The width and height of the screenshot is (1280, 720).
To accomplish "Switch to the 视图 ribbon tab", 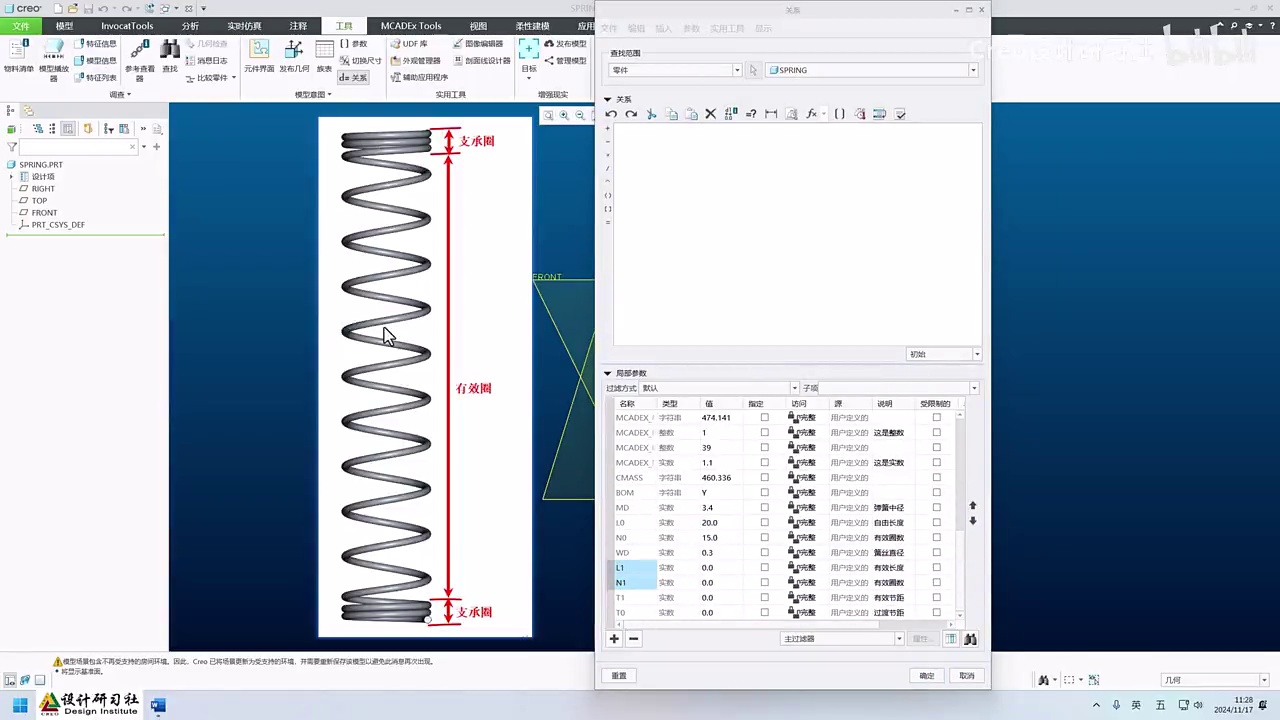I will (x=478, y=26).
